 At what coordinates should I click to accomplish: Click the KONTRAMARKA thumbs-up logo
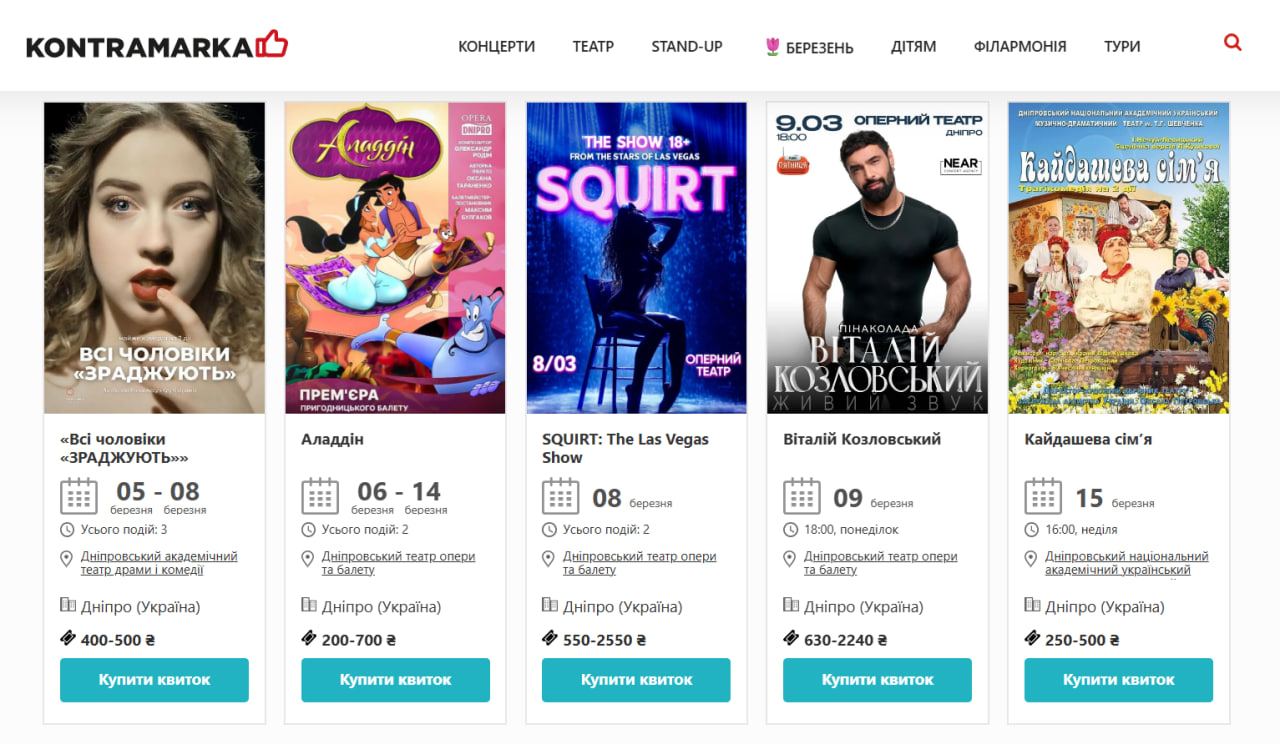tap(157, 45)
